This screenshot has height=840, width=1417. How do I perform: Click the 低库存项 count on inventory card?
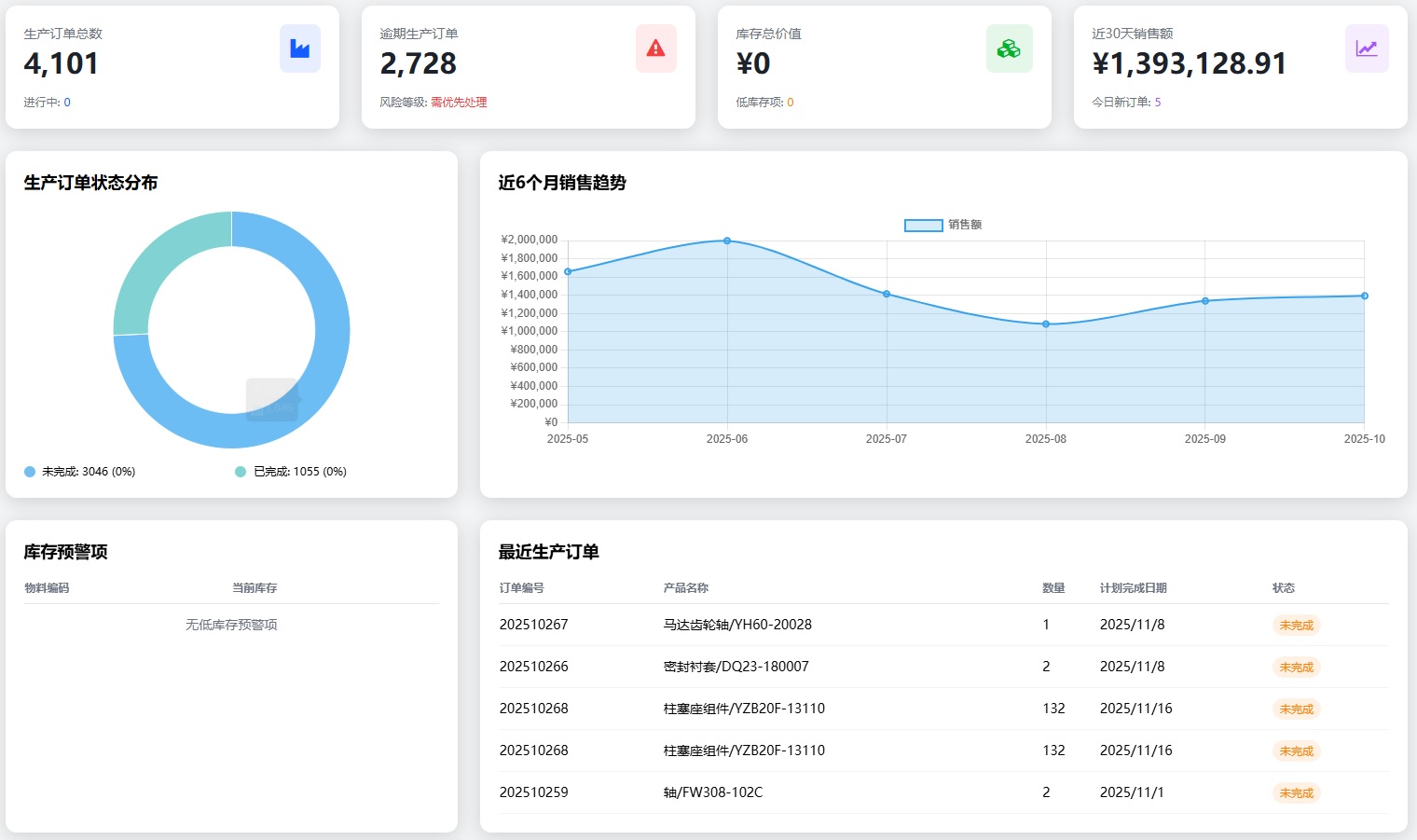click(790, 102)
